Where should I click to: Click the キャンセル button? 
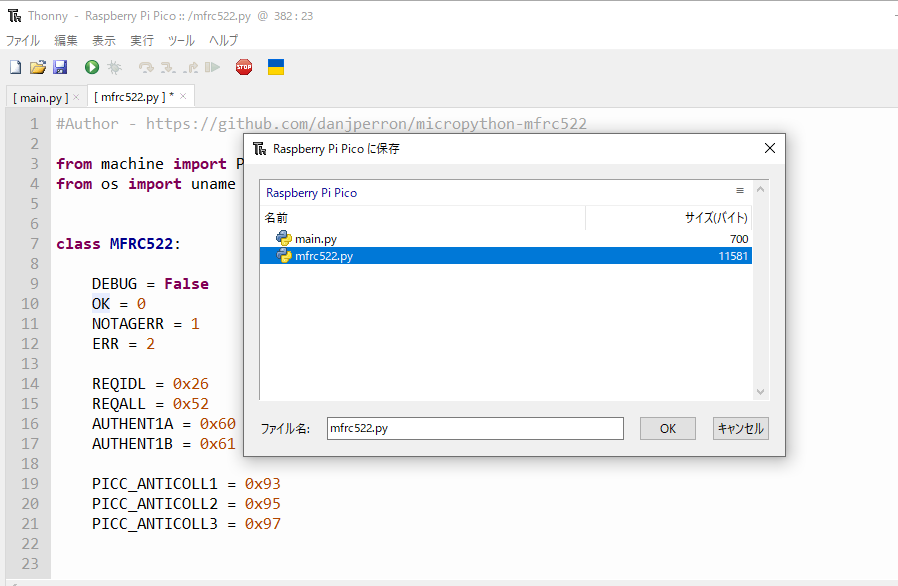[741, 428]
